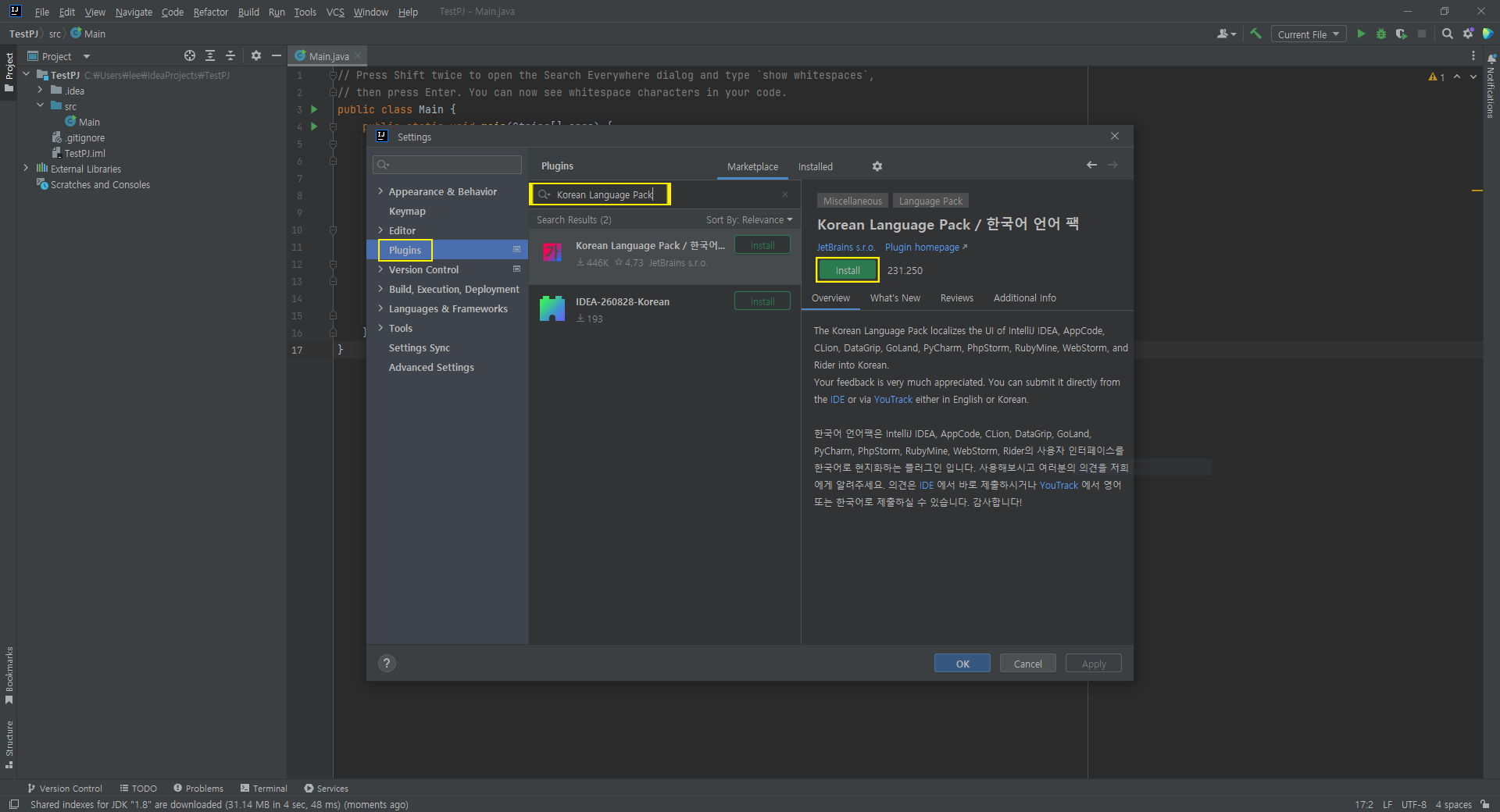The image size is (1500, 812).
Task: Expand the .idea folder
Action: [40, 91]
